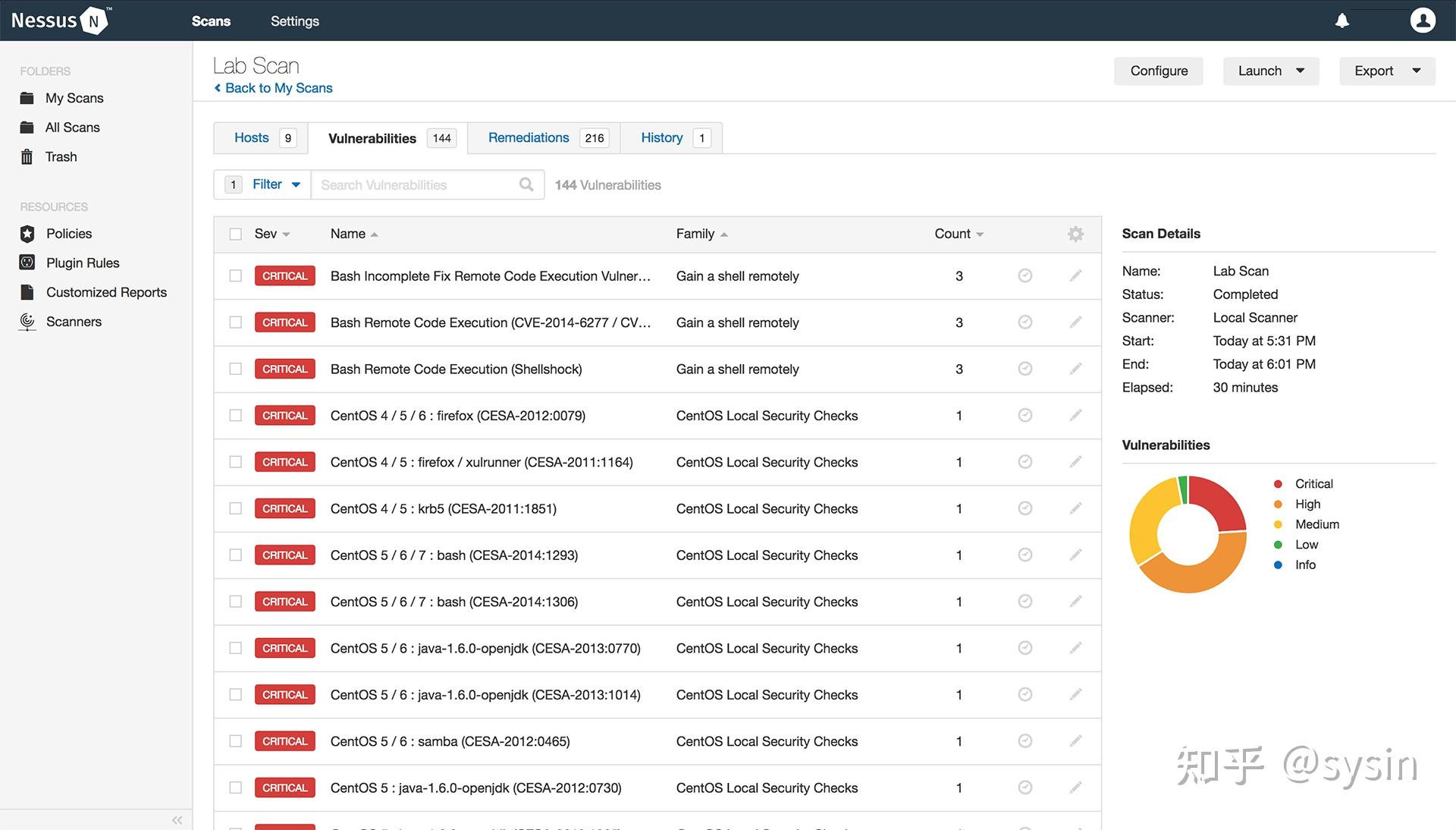Check the firefox CESA-2012:0079 row checkbox
The image size is (1456, 830).
coord(236,415)
